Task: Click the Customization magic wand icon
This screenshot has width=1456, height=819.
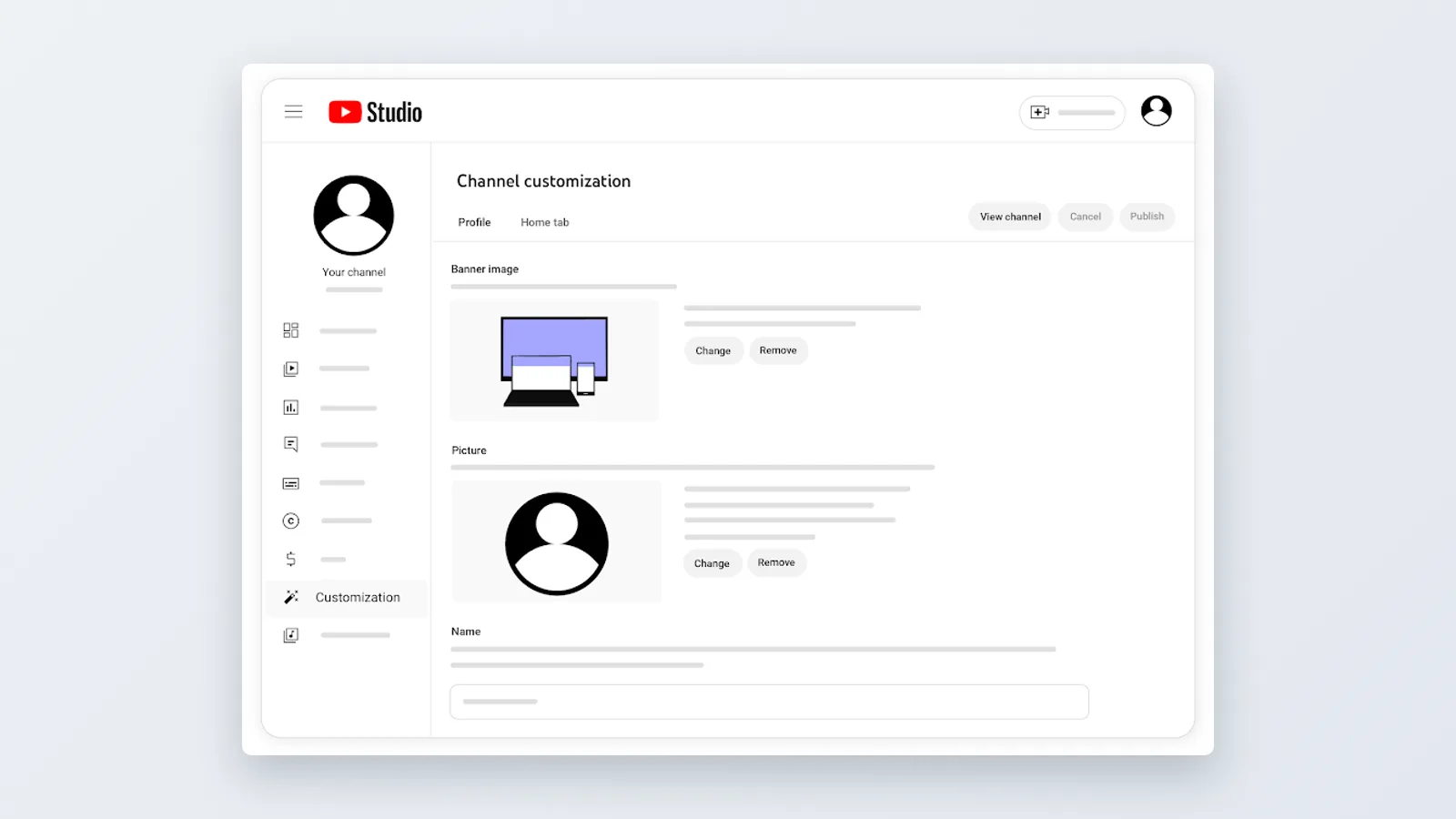Action: (291, 597)
